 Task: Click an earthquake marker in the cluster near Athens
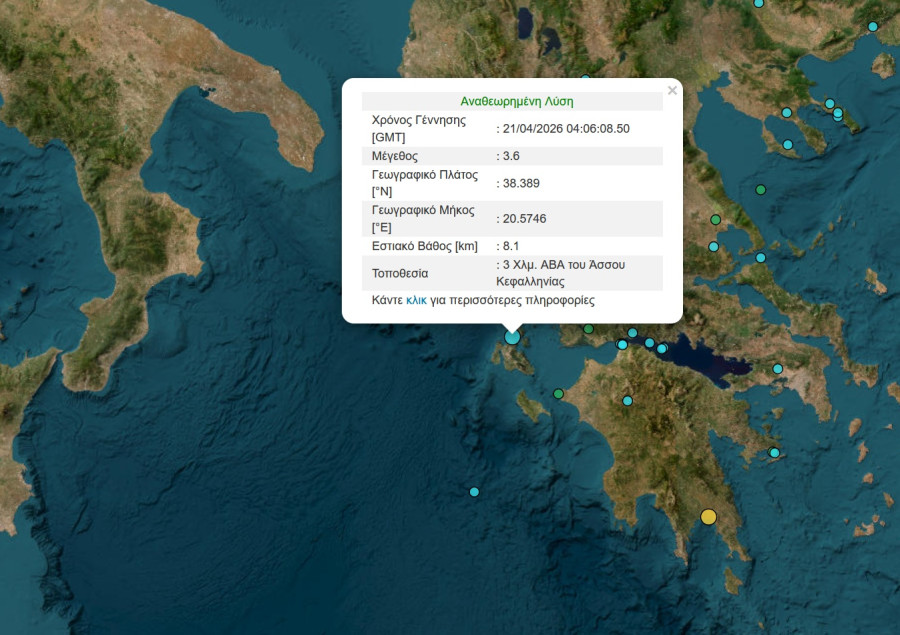click(650, 345)
